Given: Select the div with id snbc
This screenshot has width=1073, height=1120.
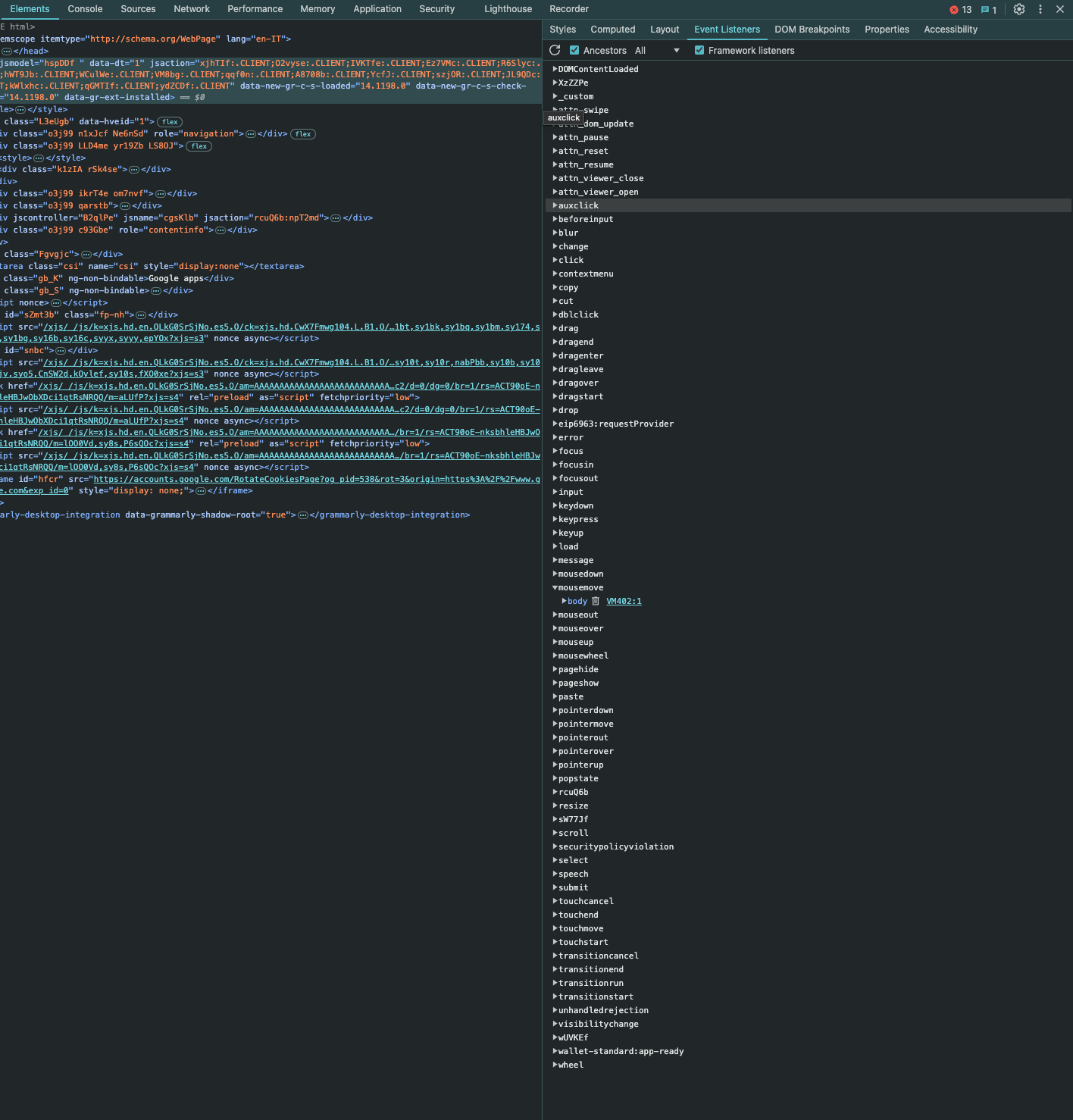Looking at the screenshot, I should (x=271, y=351).
